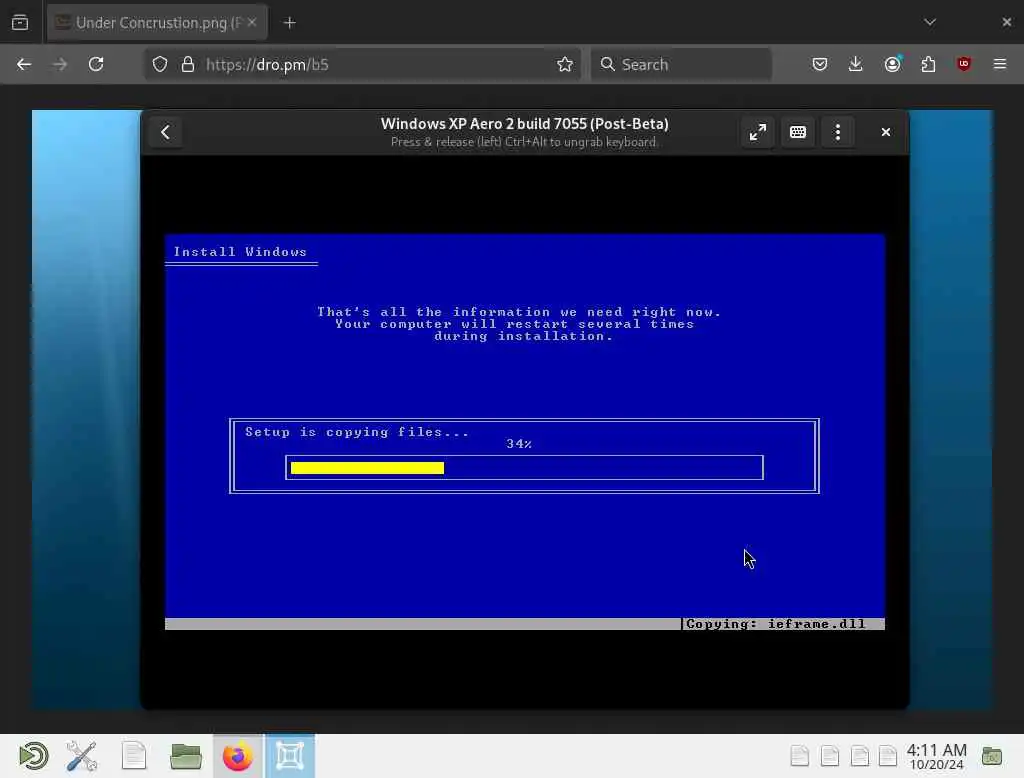
Task: Click the "Copying: ieframe.dll" status text
Action: pos(775,624)
